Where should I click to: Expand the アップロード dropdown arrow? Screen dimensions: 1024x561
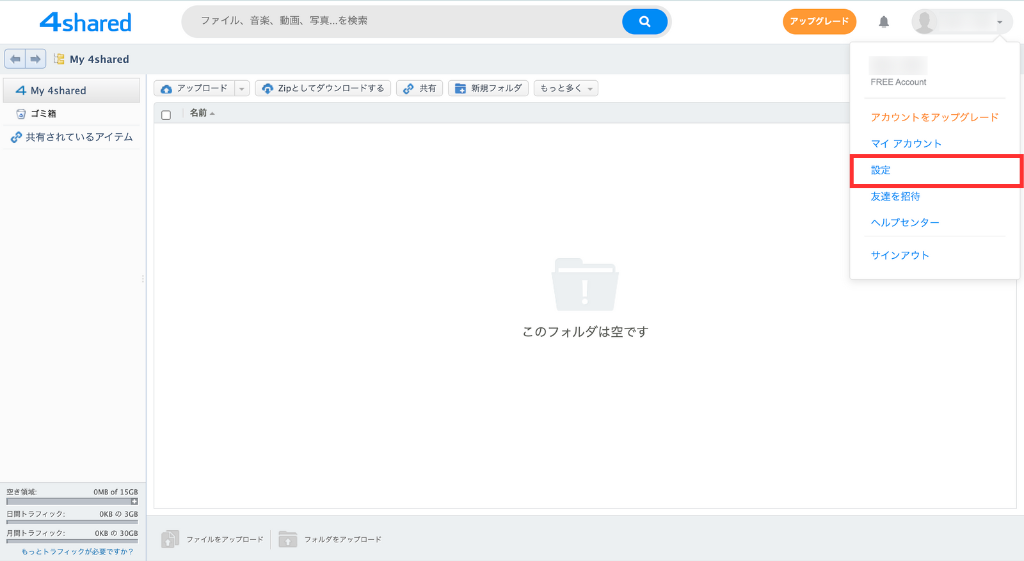242,89
